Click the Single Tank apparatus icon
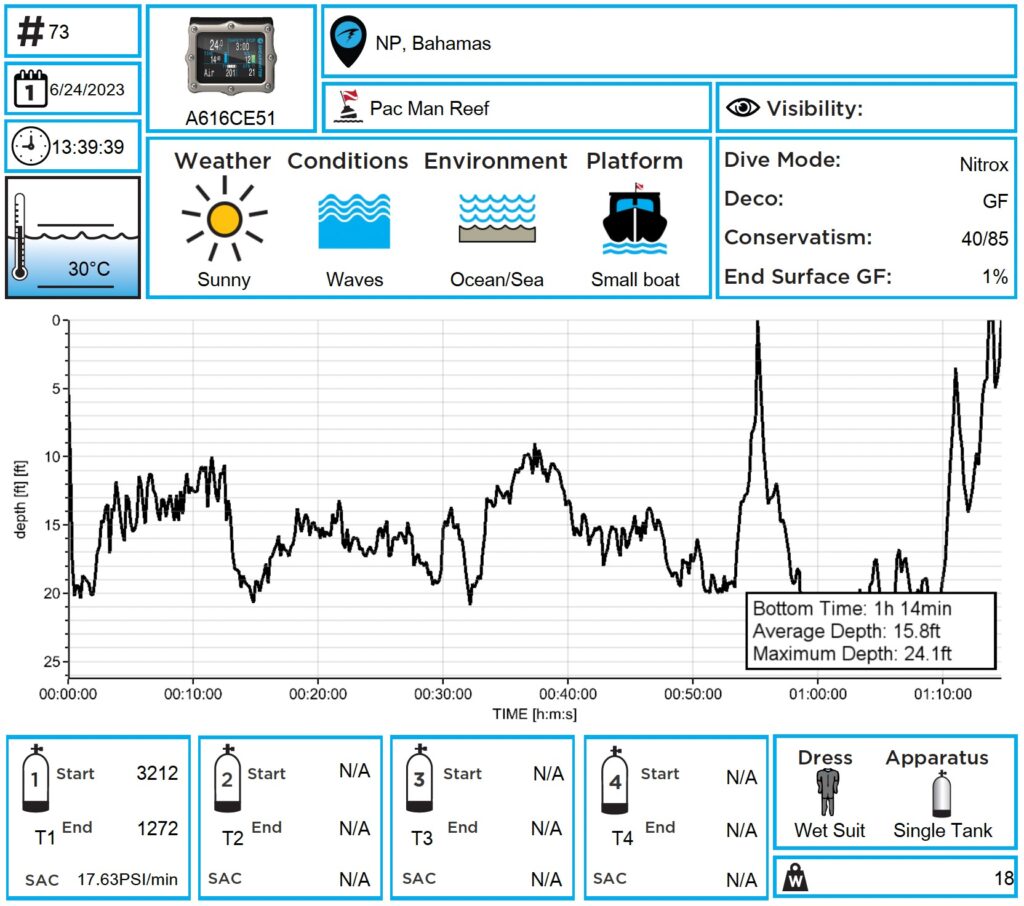 939,792
